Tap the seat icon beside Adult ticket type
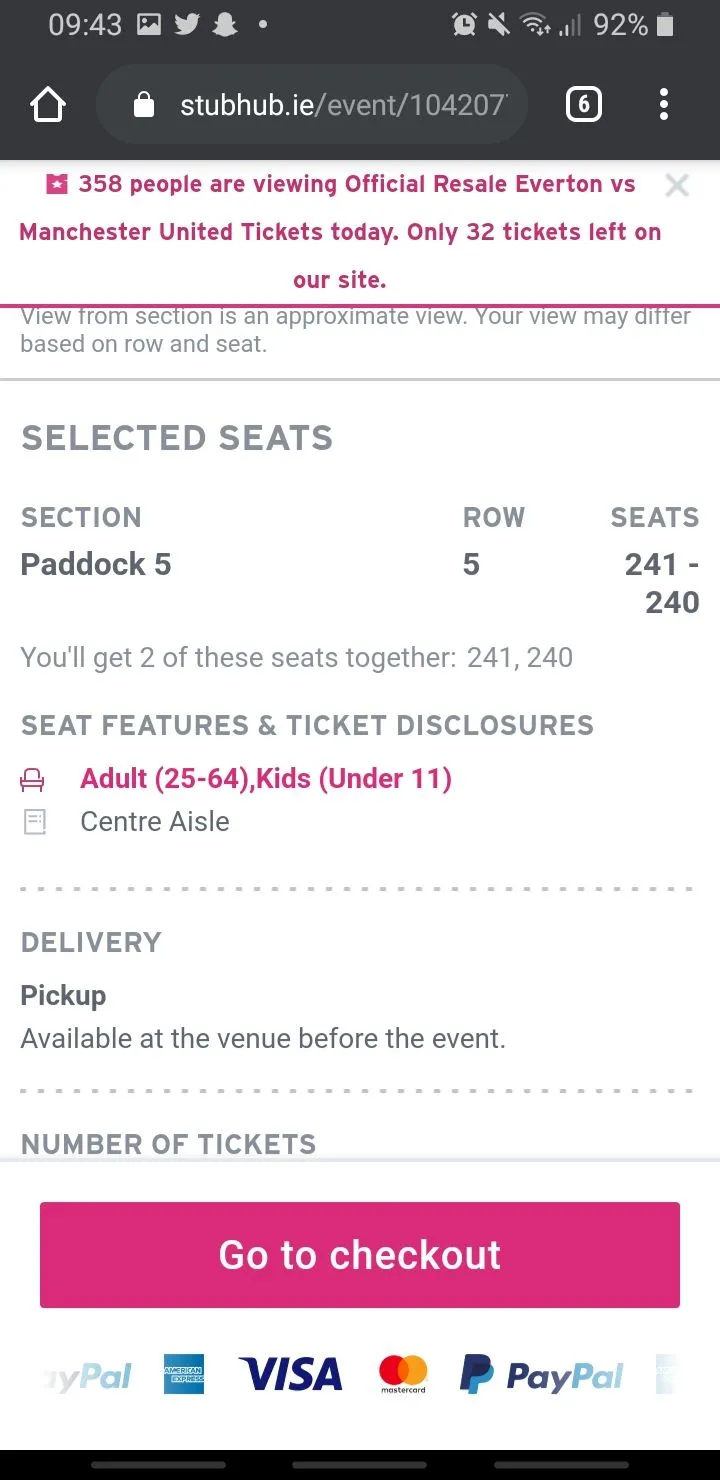Screen dimensions: 720x1480 (34, 779)
